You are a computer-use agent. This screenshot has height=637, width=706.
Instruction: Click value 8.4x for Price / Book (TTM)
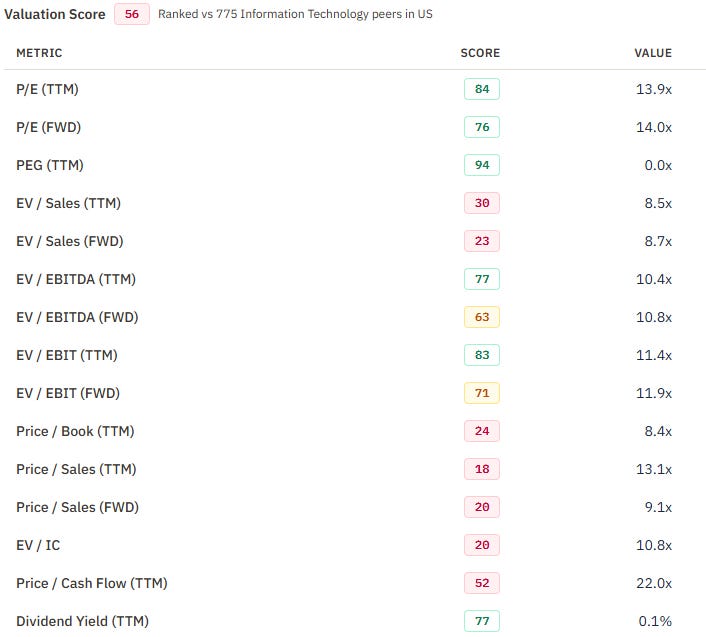pyautogui.click(x=658, y=431)
